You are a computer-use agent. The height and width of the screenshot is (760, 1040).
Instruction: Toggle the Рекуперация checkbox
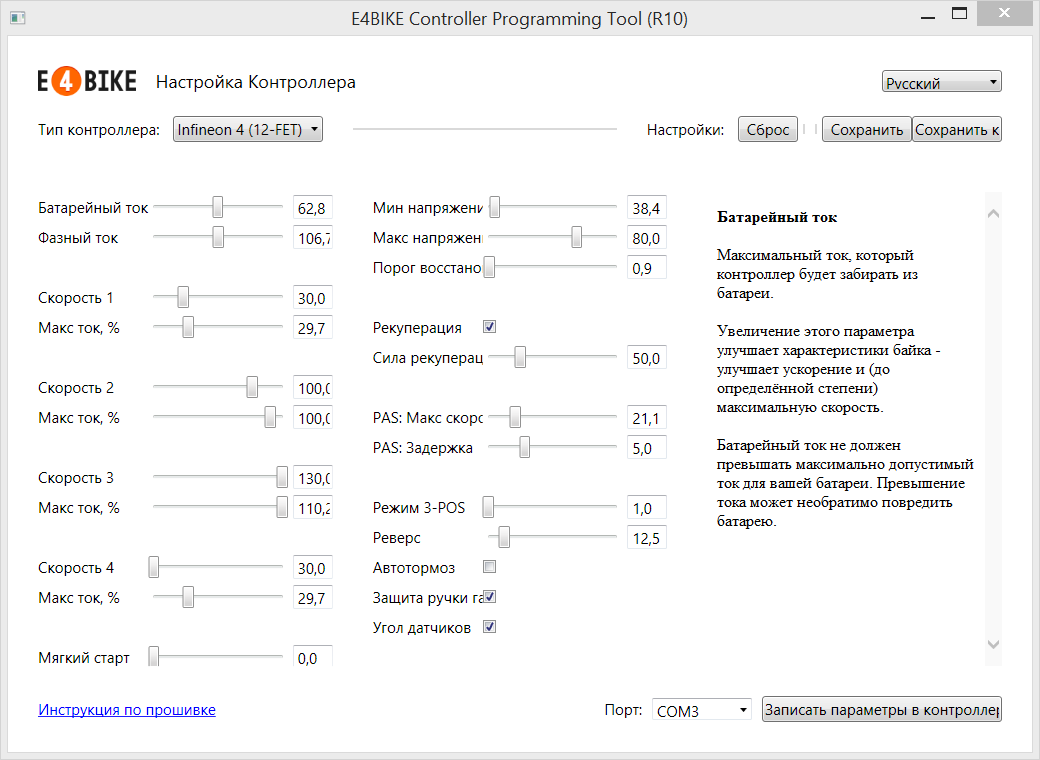coord(490,327)
